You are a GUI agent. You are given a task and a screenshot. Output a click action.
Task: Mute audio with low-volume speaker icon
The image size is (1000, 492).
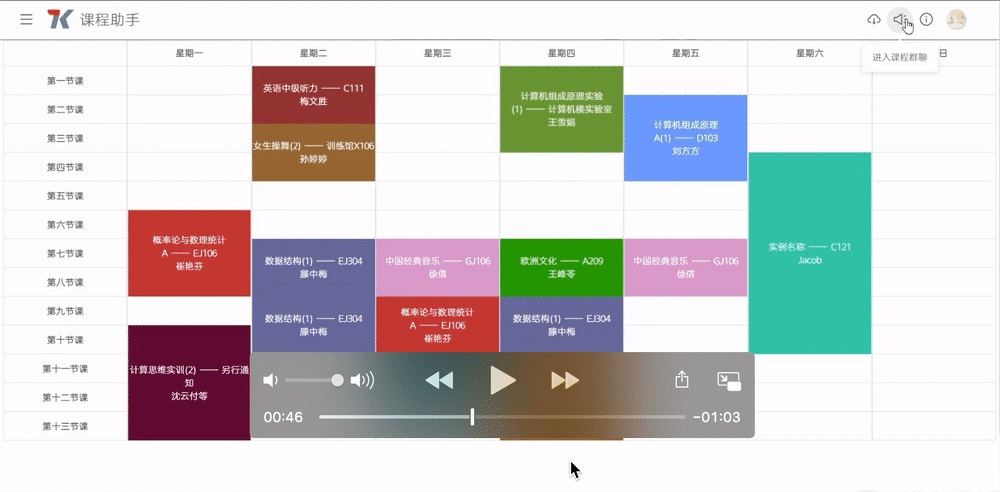point(269,380)
